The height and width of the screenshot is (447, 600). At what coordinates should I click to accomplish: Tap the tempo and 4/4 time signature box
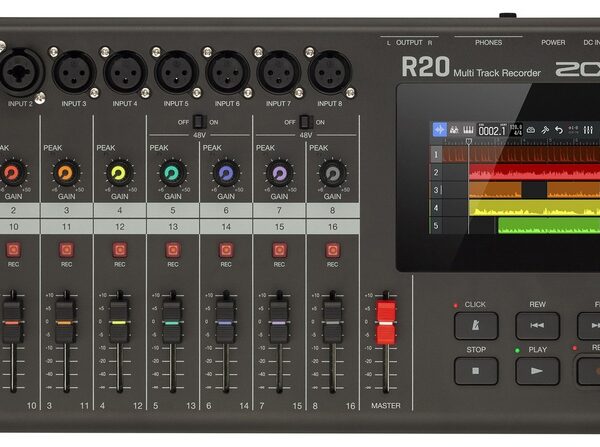(x=516, y=130)
